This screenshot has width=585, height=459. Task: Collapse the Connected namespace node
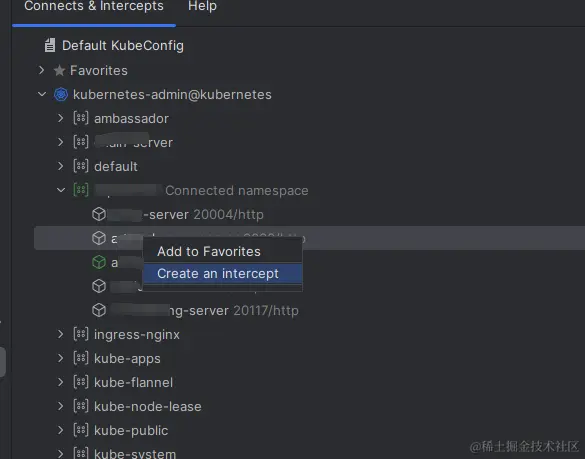coord(61,190)
